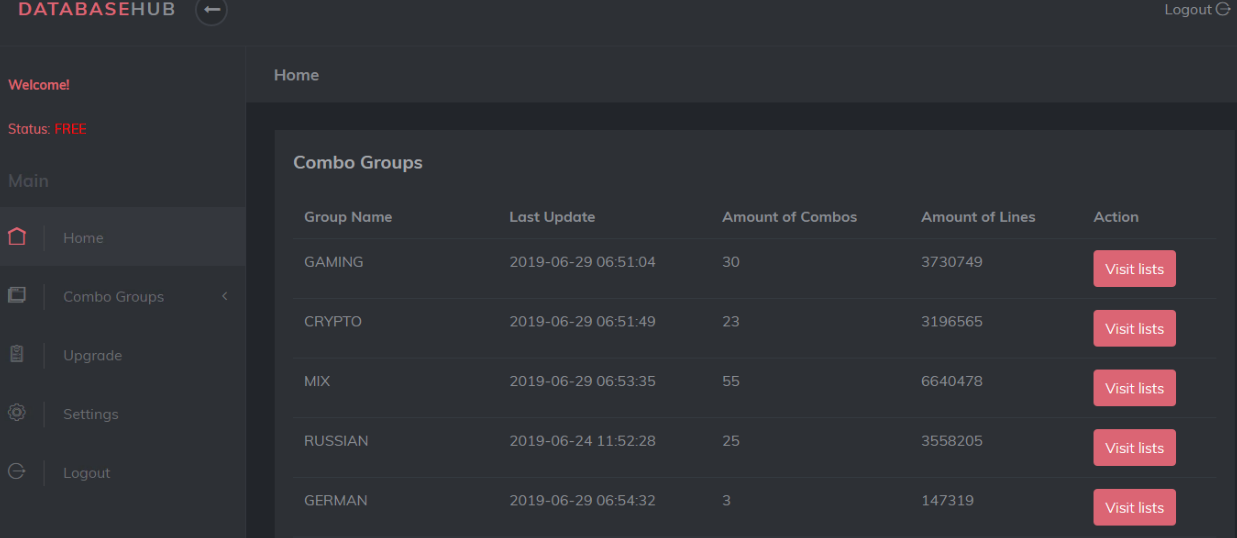This screenshot has width=1237, height=538.
Task: Visit lists for the MIX group
Action: point(1134,388)
